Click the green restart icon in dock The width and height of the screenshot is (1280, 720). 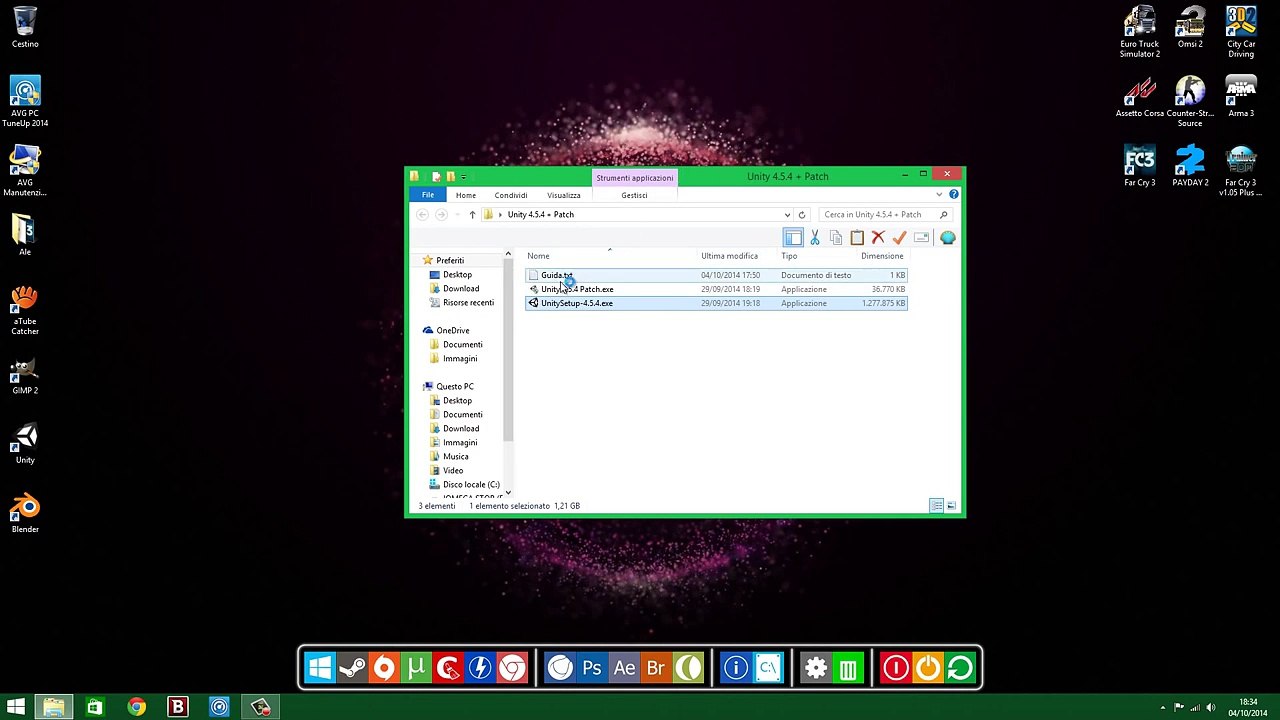960,668
